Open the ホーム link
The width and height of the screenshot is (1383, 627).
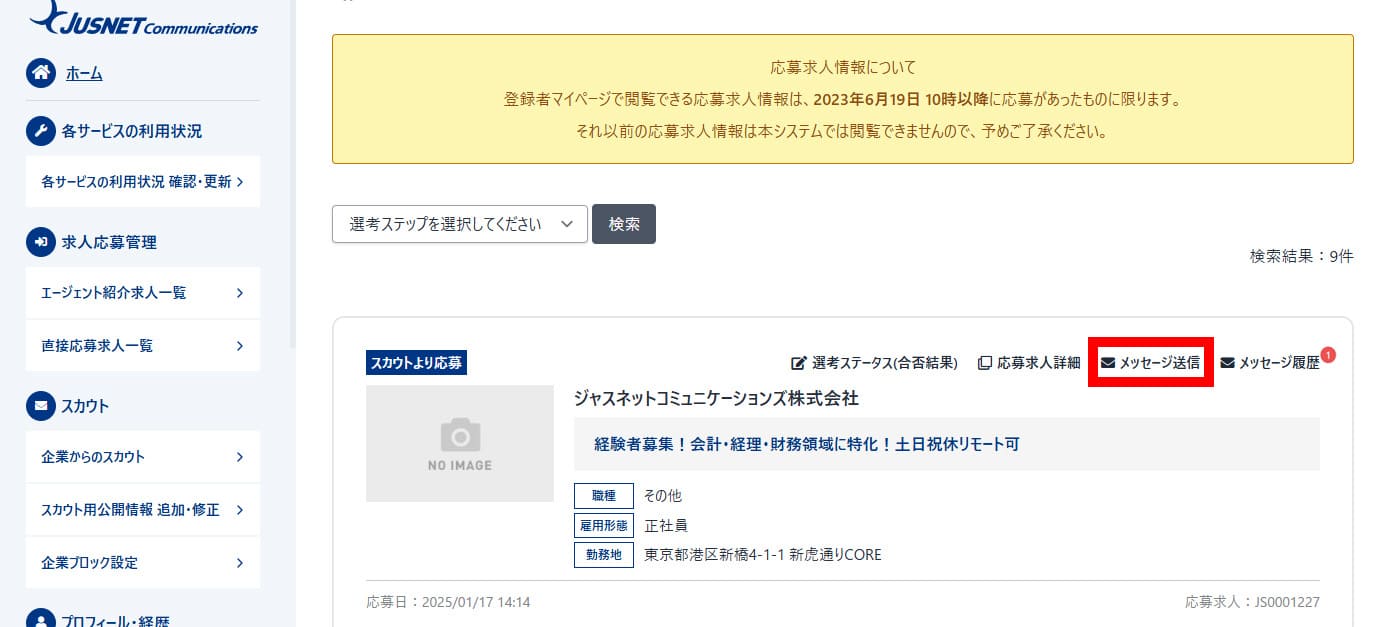click(84, 73)
